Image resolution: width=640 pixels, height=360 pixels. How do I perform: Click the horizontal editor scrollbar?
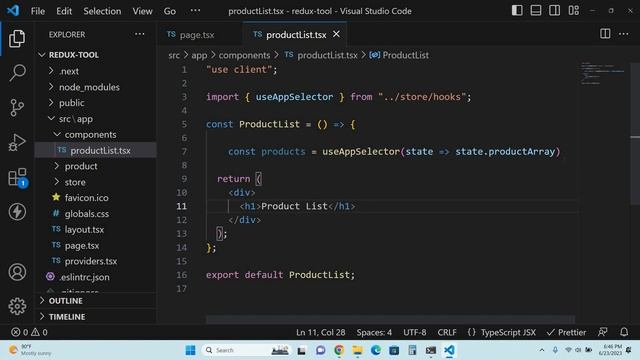[390, 319]
